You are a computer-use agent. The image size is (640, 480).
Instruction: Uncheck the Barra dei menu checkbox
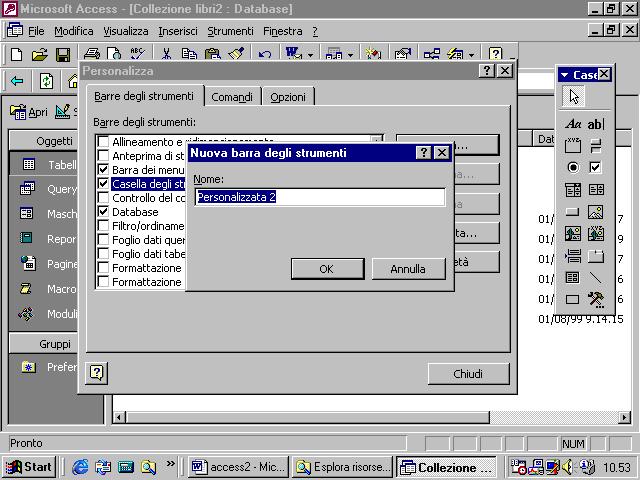coord(103,169)
